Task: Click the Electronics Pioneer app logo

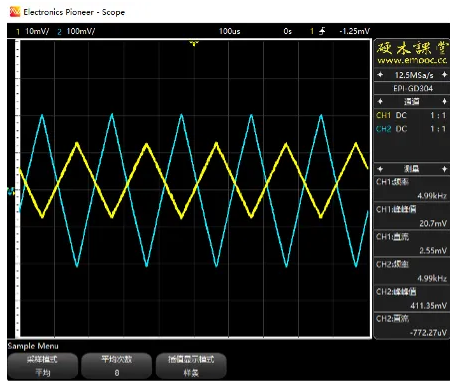Action: (x=15, y=12)
